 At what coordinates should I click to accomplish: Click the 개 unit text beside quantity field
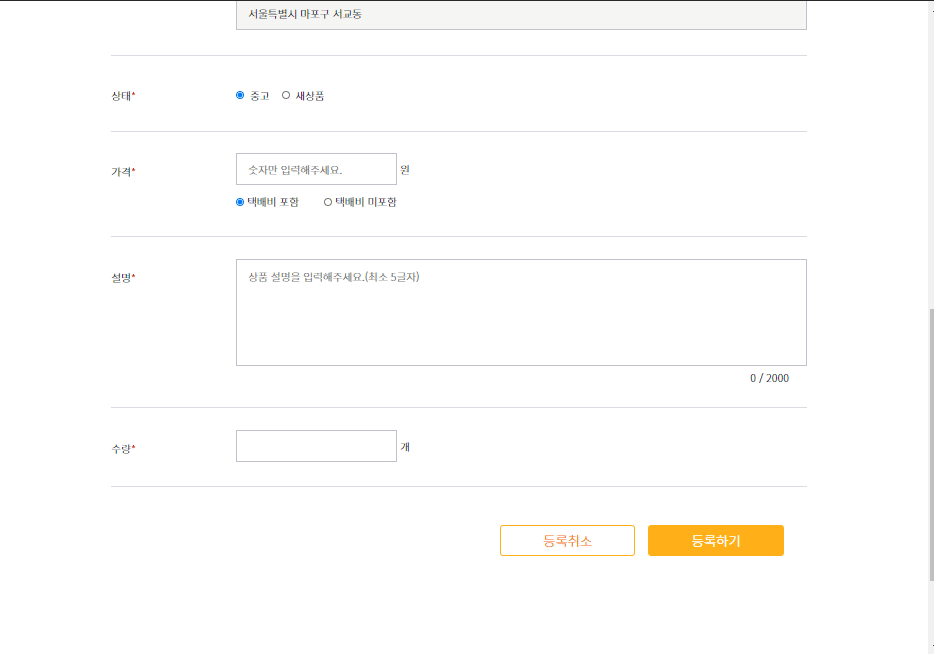(x=404, y=446)
